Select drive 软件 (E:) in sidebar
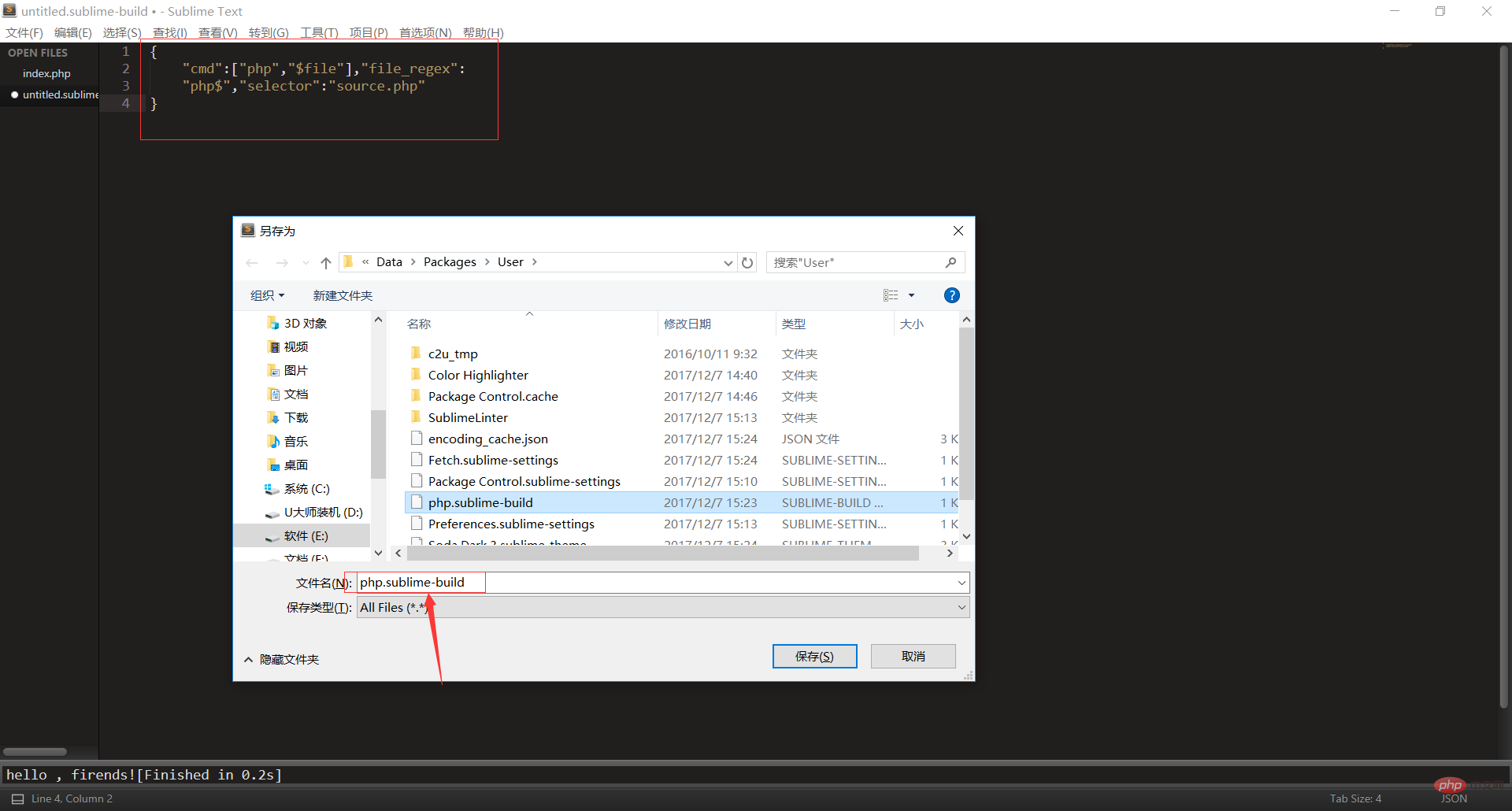Image resolution: width=1512 pixels, height=811 pixels. (x=306, y=536)
